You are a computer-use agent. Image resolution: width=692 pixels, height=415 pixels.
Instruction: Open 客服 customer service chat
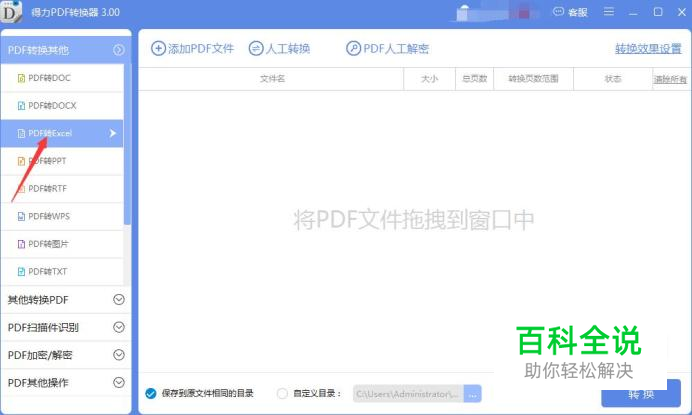pyautogui.click(x=570, y=12)
